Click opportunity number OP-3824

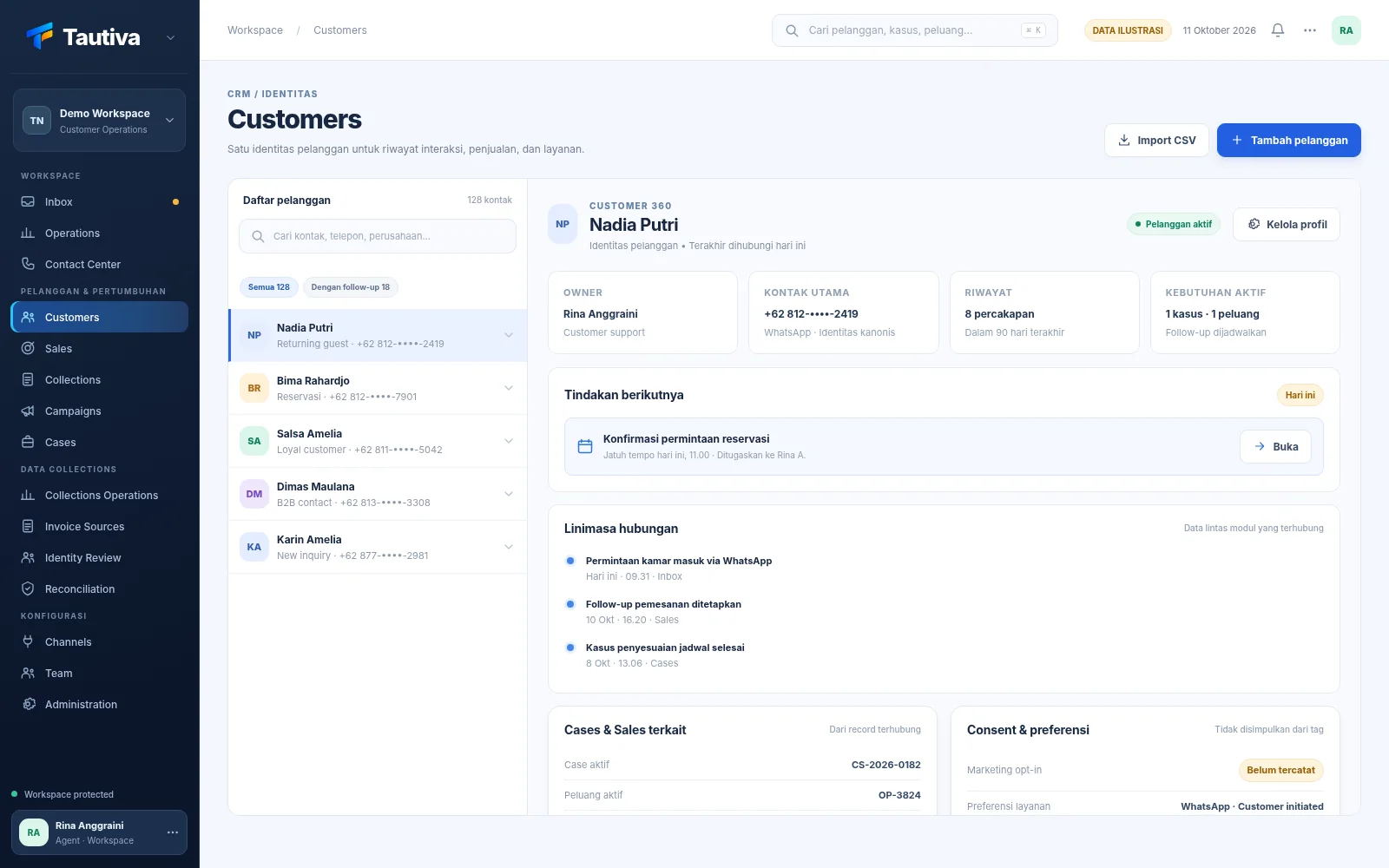coord(899,795)
